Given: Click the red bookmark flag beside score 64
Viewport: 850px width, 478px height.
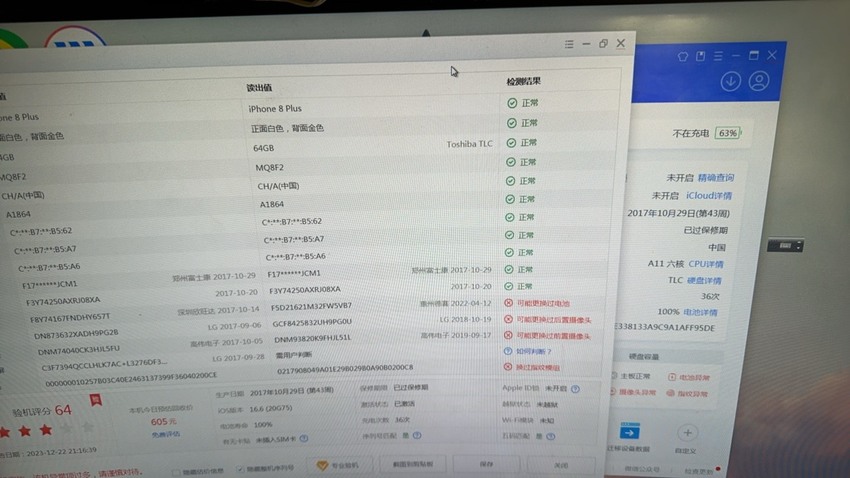Looking at the screenshot, I should tap(96, 401).
